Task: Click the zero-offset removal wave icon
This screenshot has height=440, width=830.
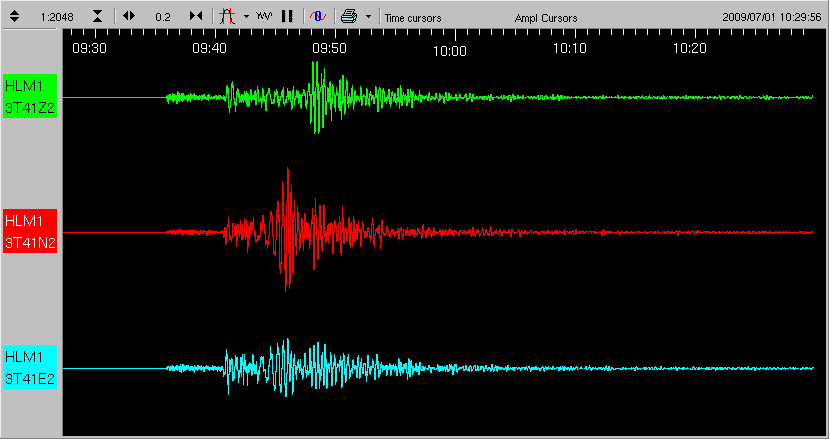Action: pyautogui.click(x=316, y=17)
